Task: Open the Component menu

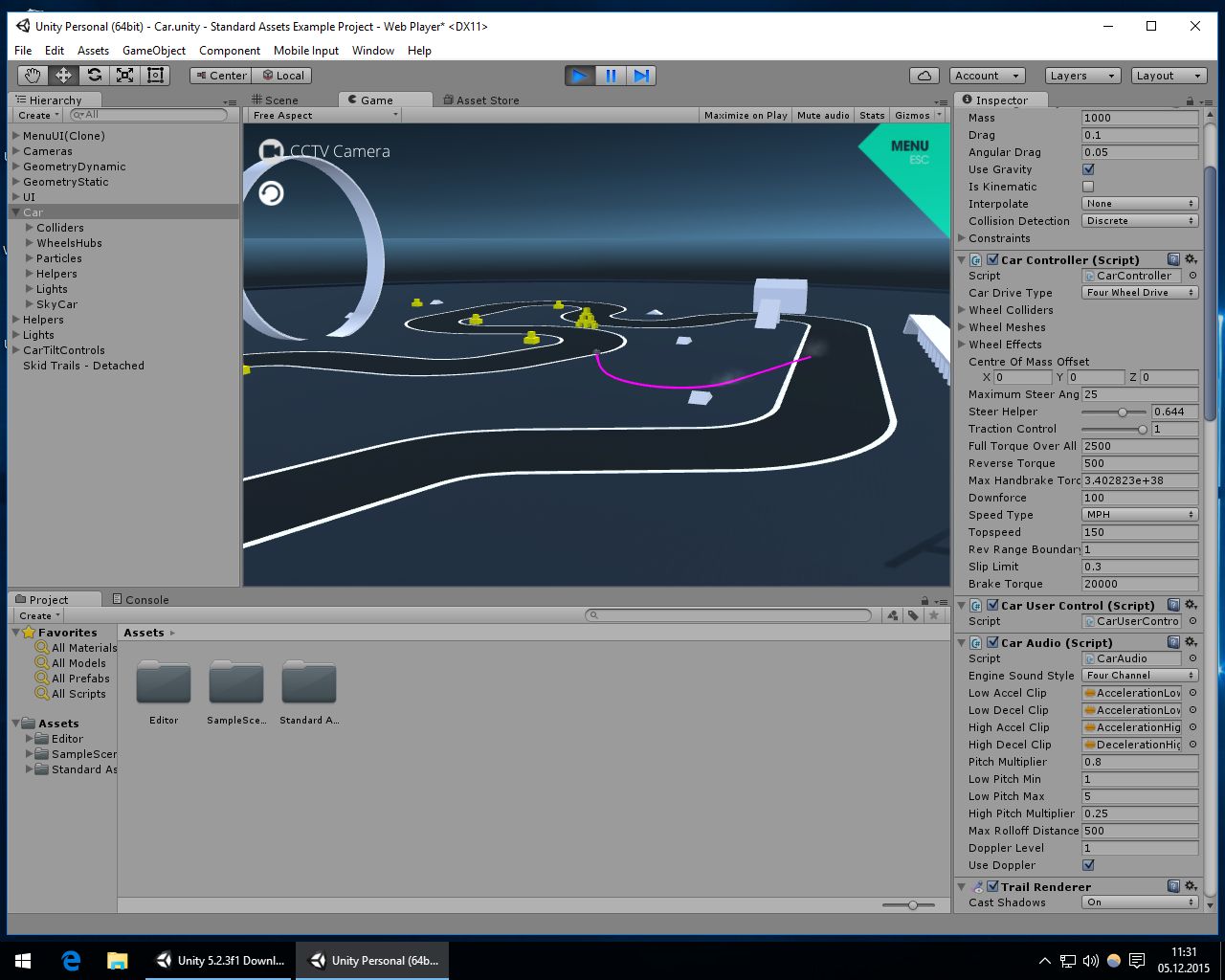Action: pyautogui.click(x=230, y=51)
